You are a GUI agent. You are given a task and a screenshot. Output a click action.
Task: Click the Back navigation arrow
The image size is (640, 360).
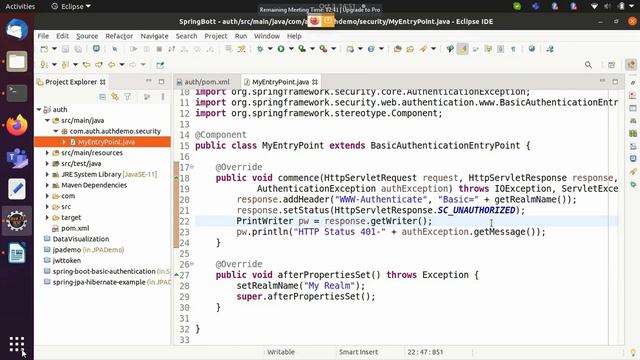coord(111,64)
